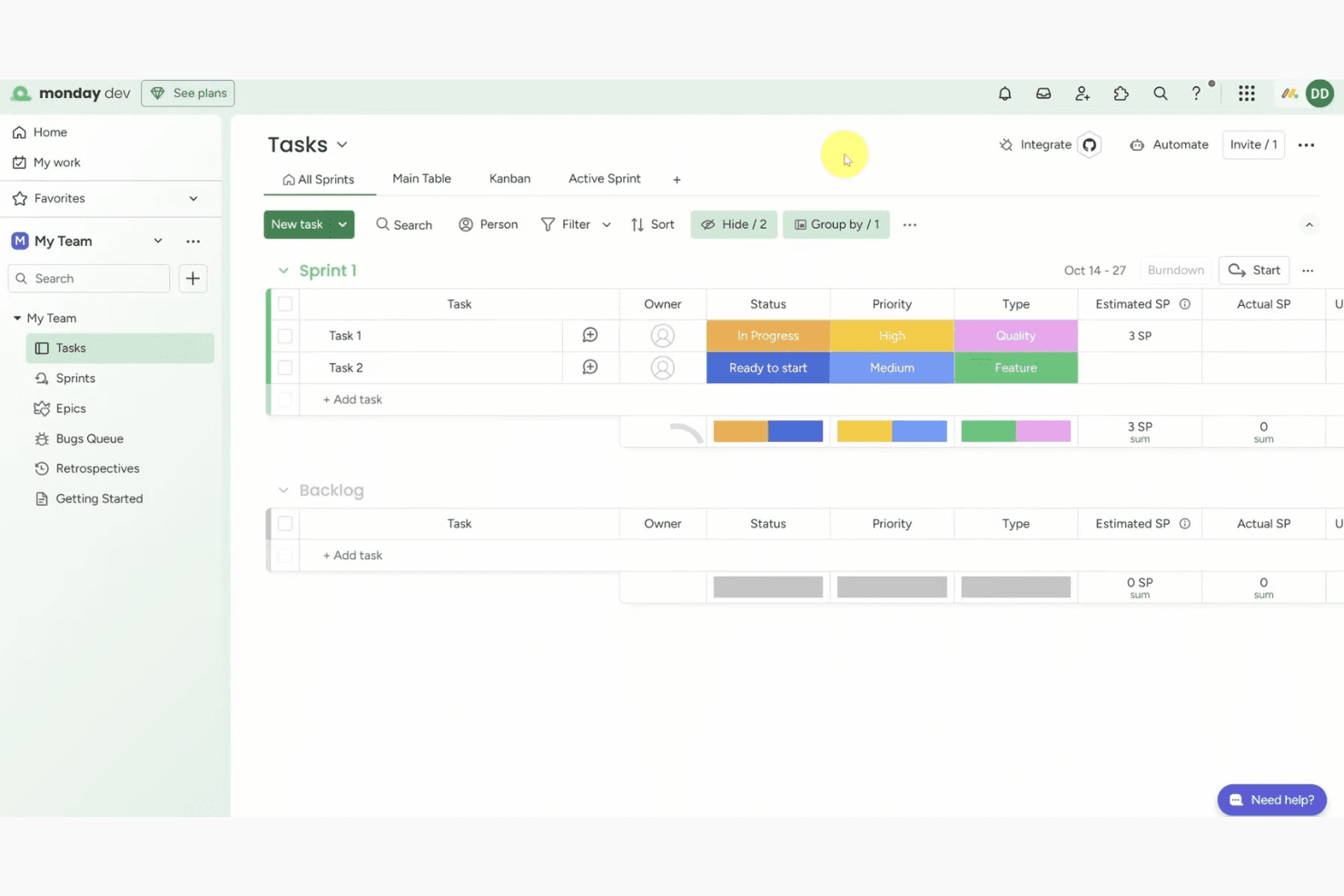This screenshot has width=1344, height=896.
Task: Open the My Team workspace dropdown
Action: tap(158, 241)
